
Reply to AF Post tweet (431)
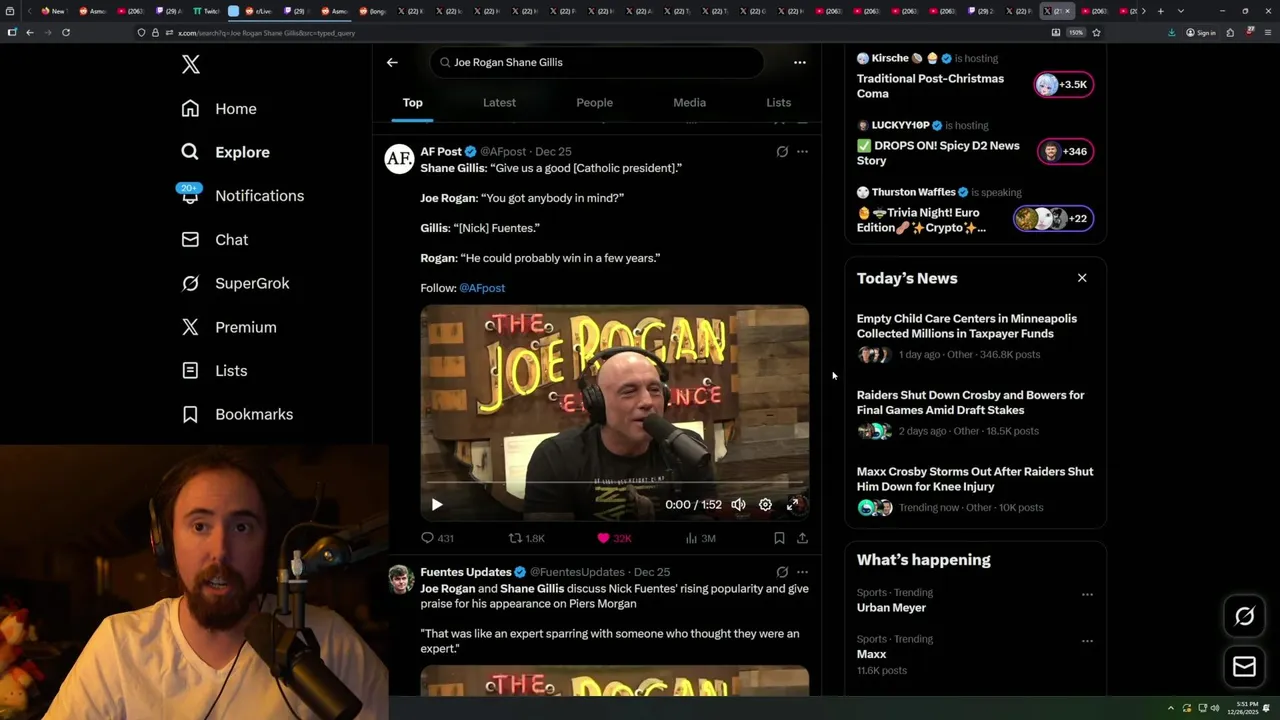point(437,538)
